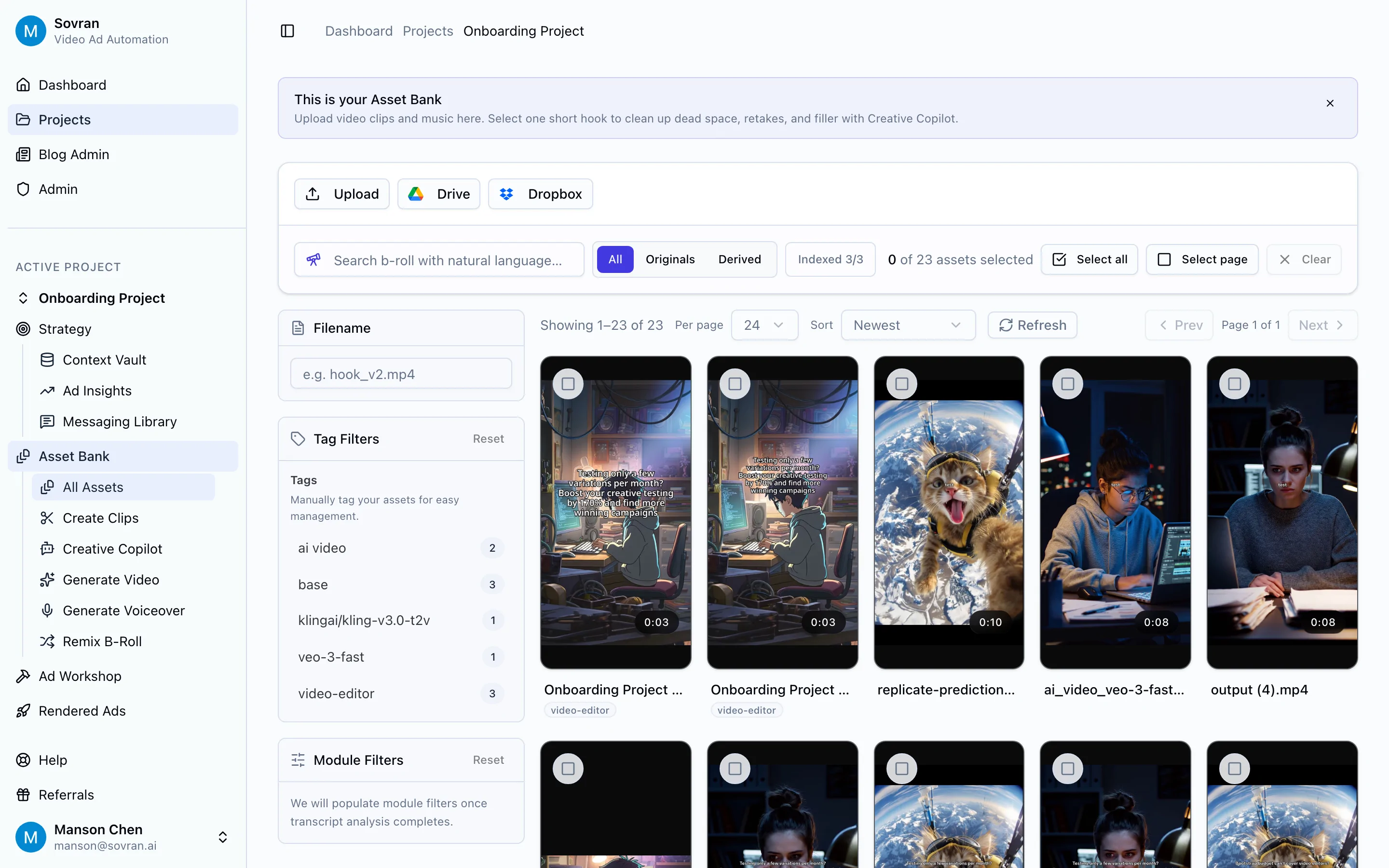The height and width of the screenshot is (868, 1389).
Task: Open Messaging Library message icon
Action: [x=47, y=421]
